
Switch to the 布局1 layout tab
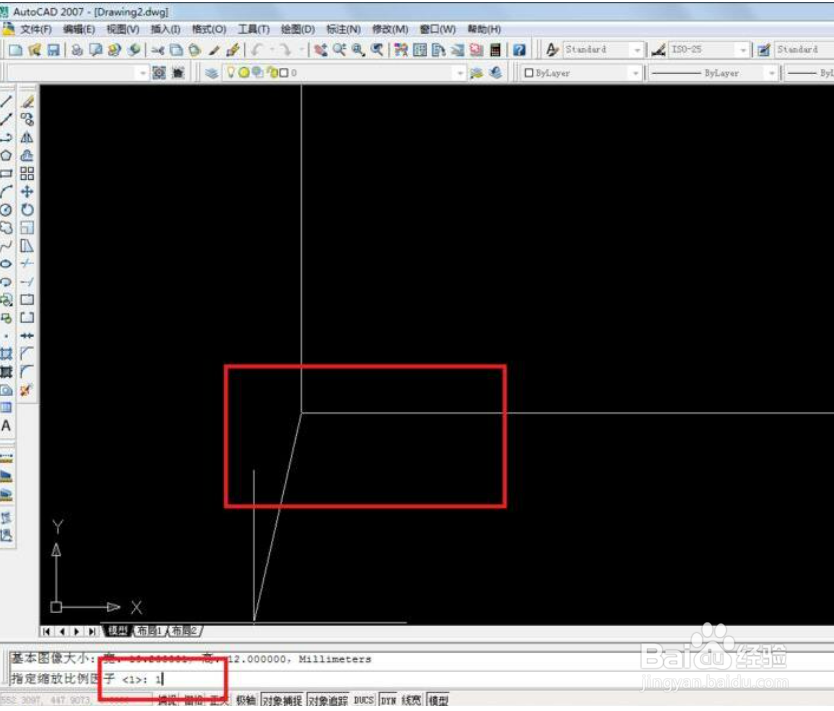click(149, 631)
